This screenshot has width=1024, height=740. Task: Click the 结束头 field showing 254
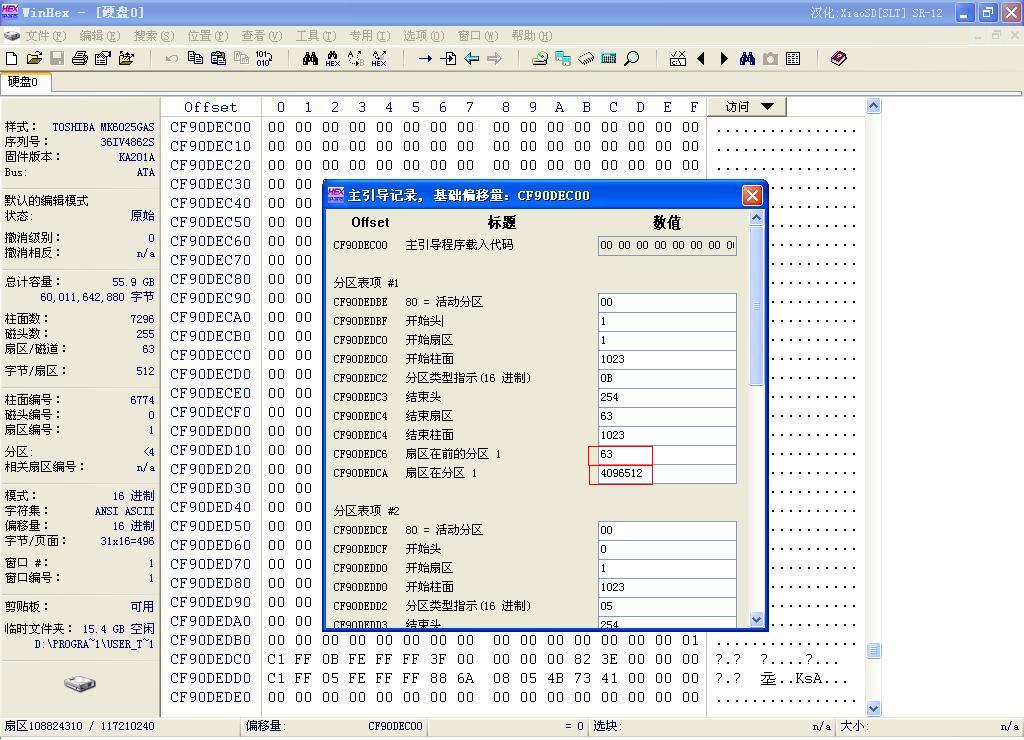(667, 397)
